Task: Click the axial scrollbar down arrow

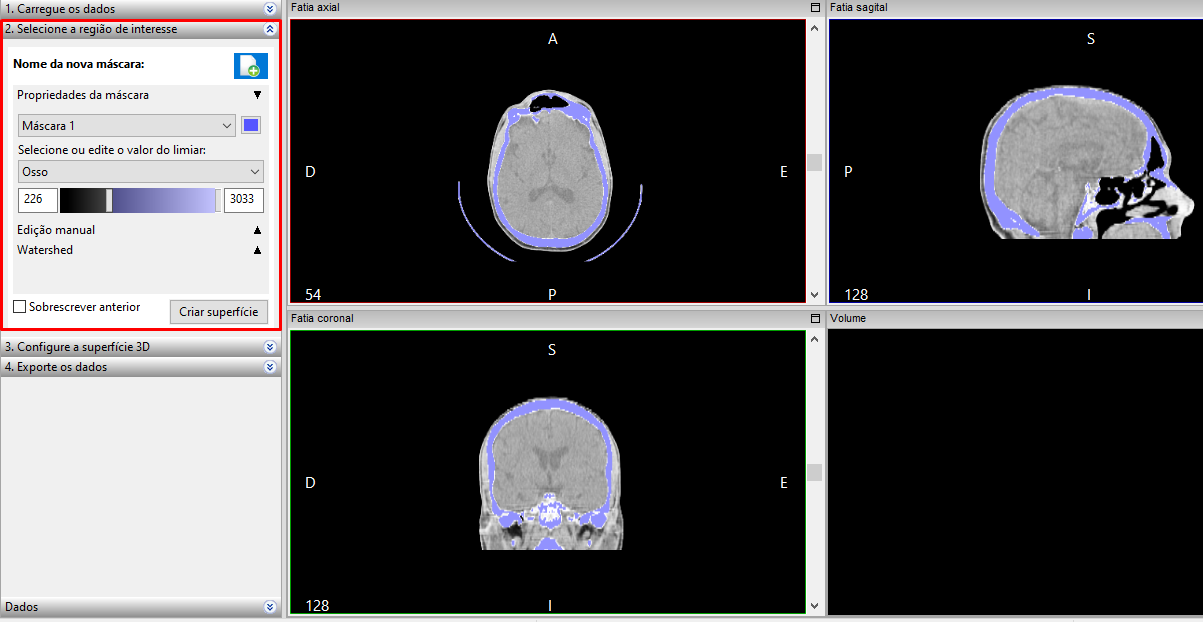Action: click(x=815, y=296)
